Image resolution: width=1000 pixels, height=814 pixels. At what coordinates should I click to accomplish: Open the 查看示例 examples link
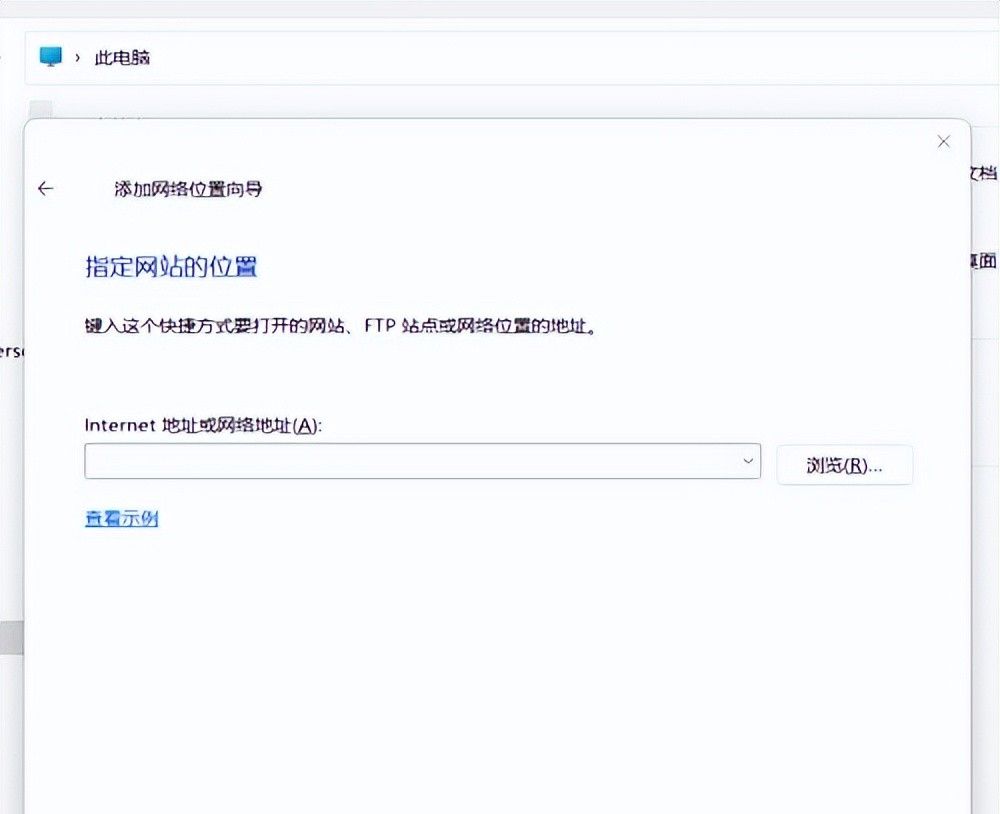point(120,518)
